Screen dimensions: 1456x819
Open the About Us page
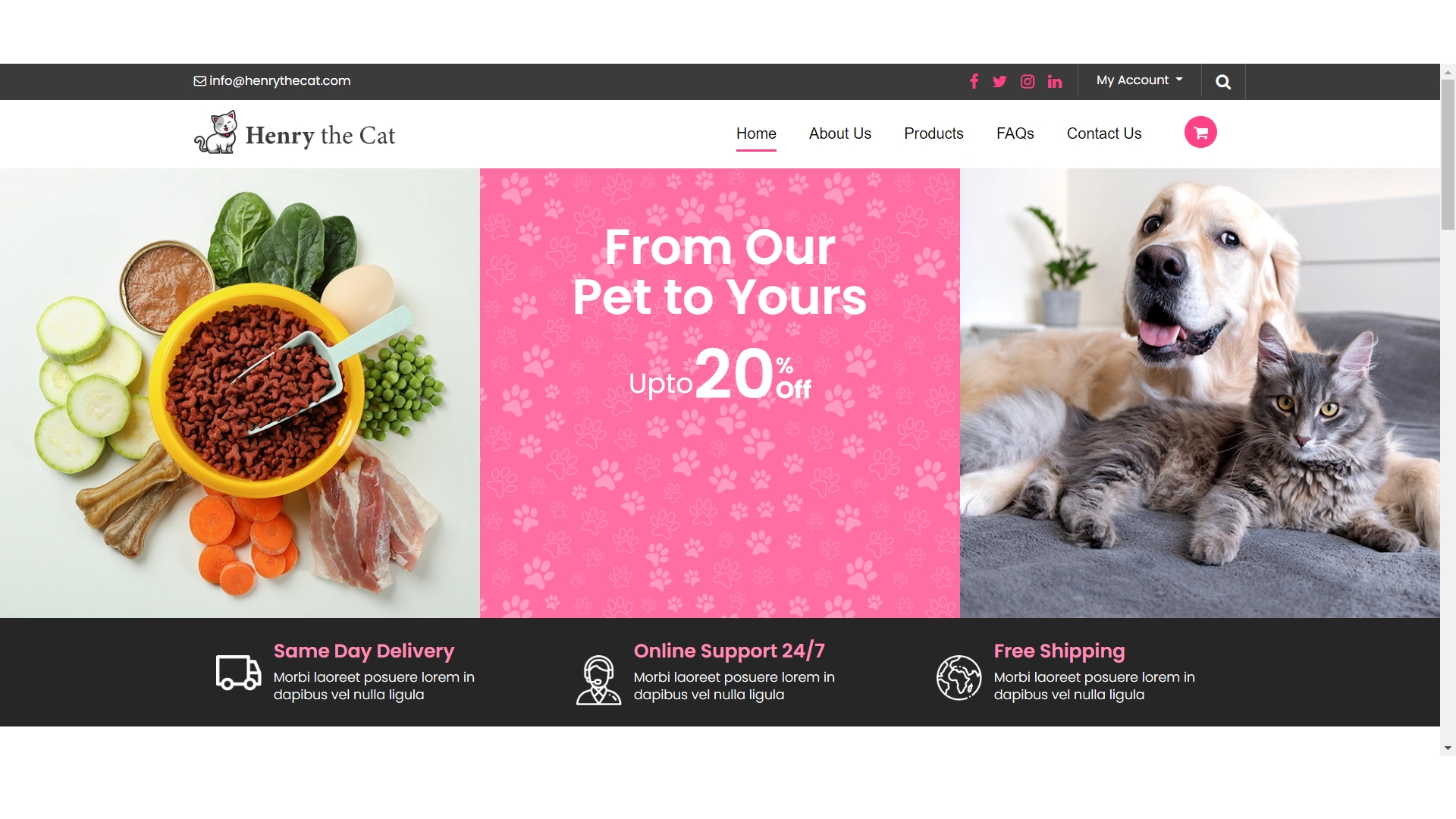[x=840, y=133]
